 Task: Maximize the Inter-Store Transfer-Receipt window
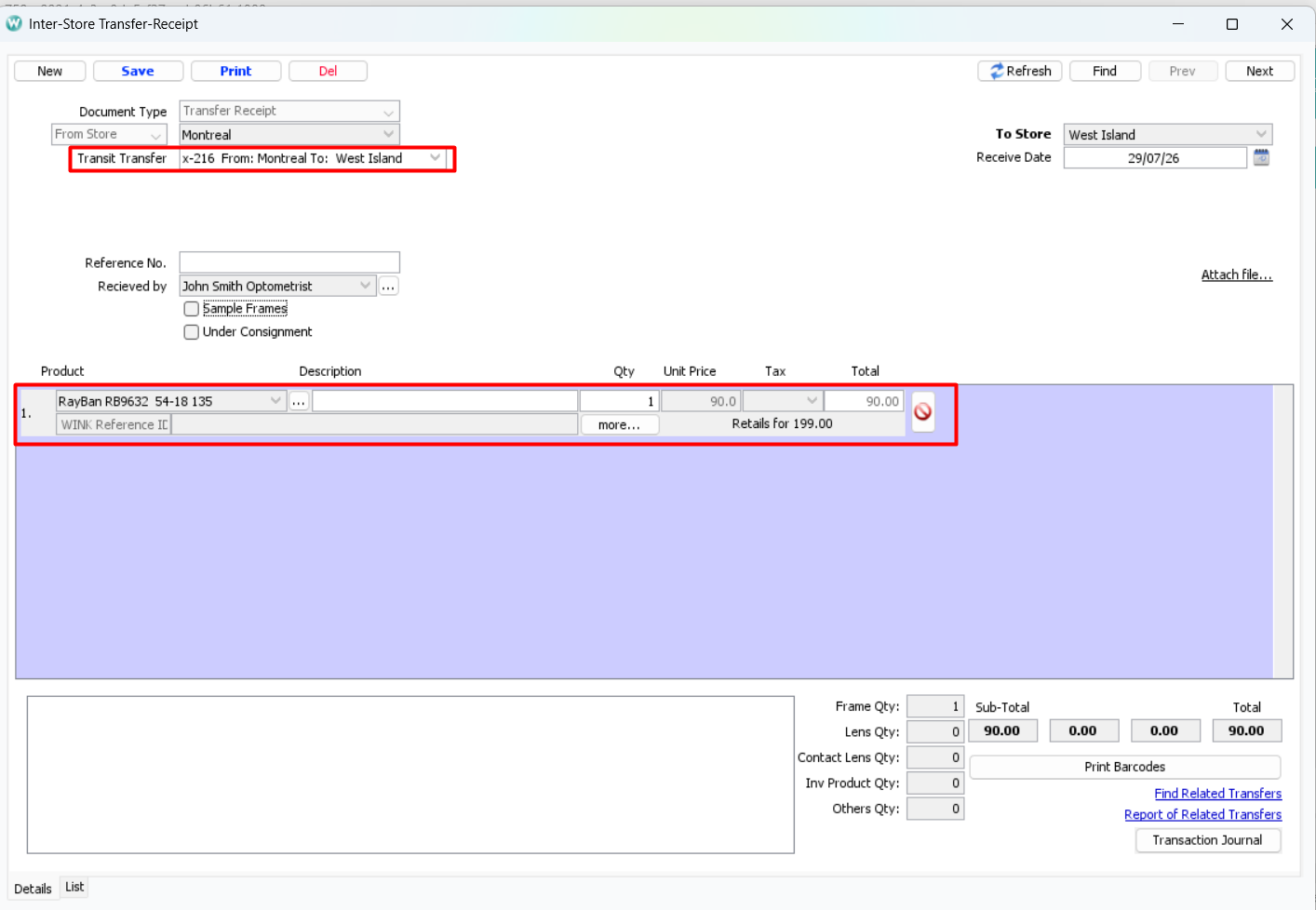point(1232,24)
